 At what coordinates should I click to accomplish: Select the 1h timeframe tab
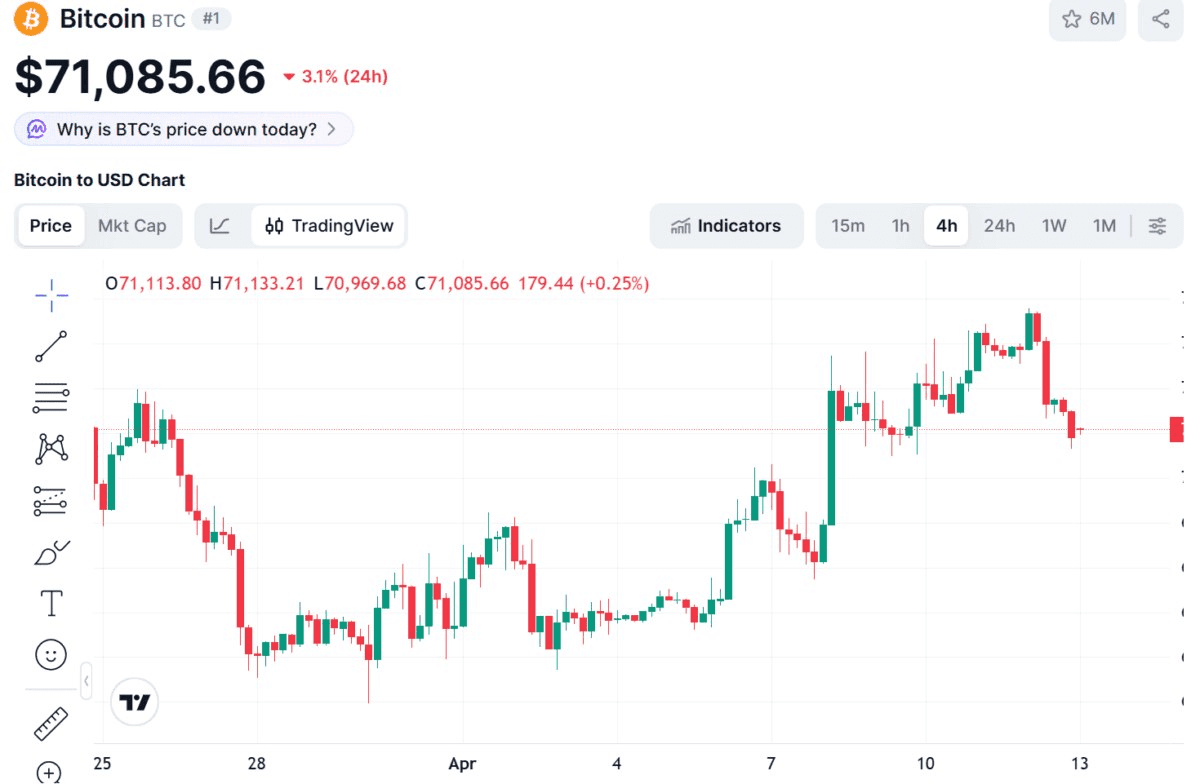tap(900, 226)
